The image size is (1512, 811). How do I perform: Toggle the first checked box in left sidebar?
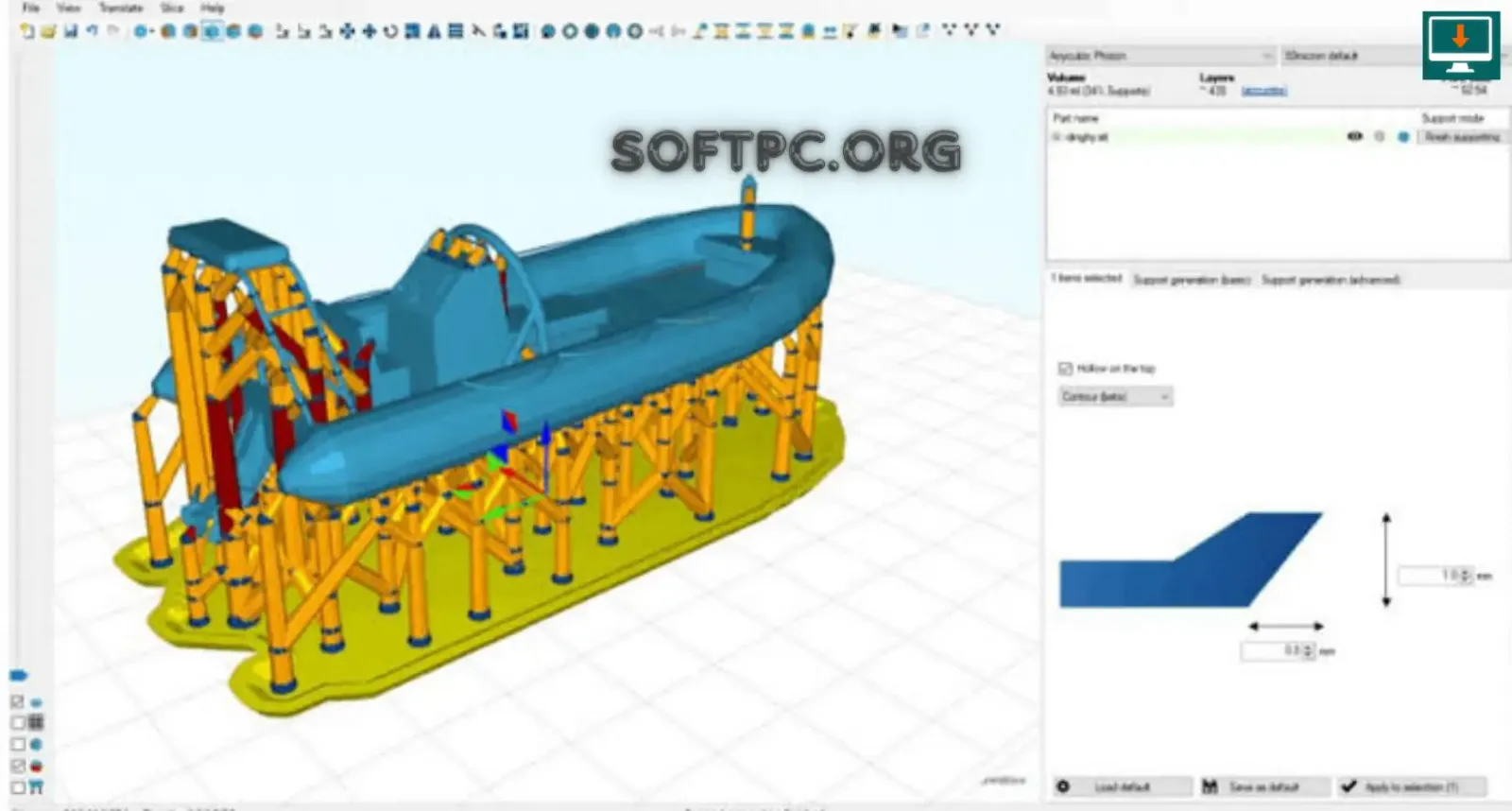point(17,702)
